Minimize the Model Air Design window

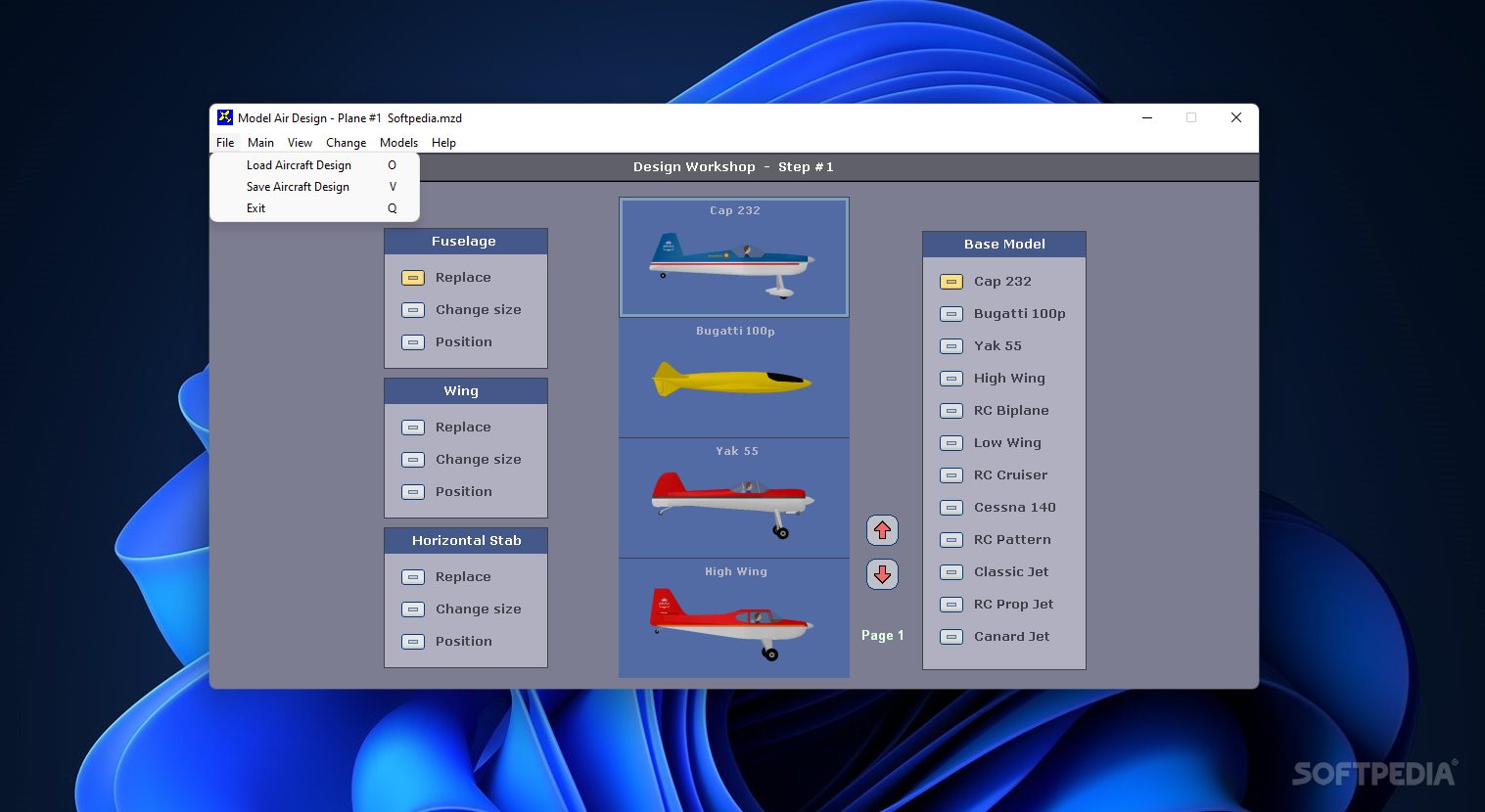[1147, 117]
